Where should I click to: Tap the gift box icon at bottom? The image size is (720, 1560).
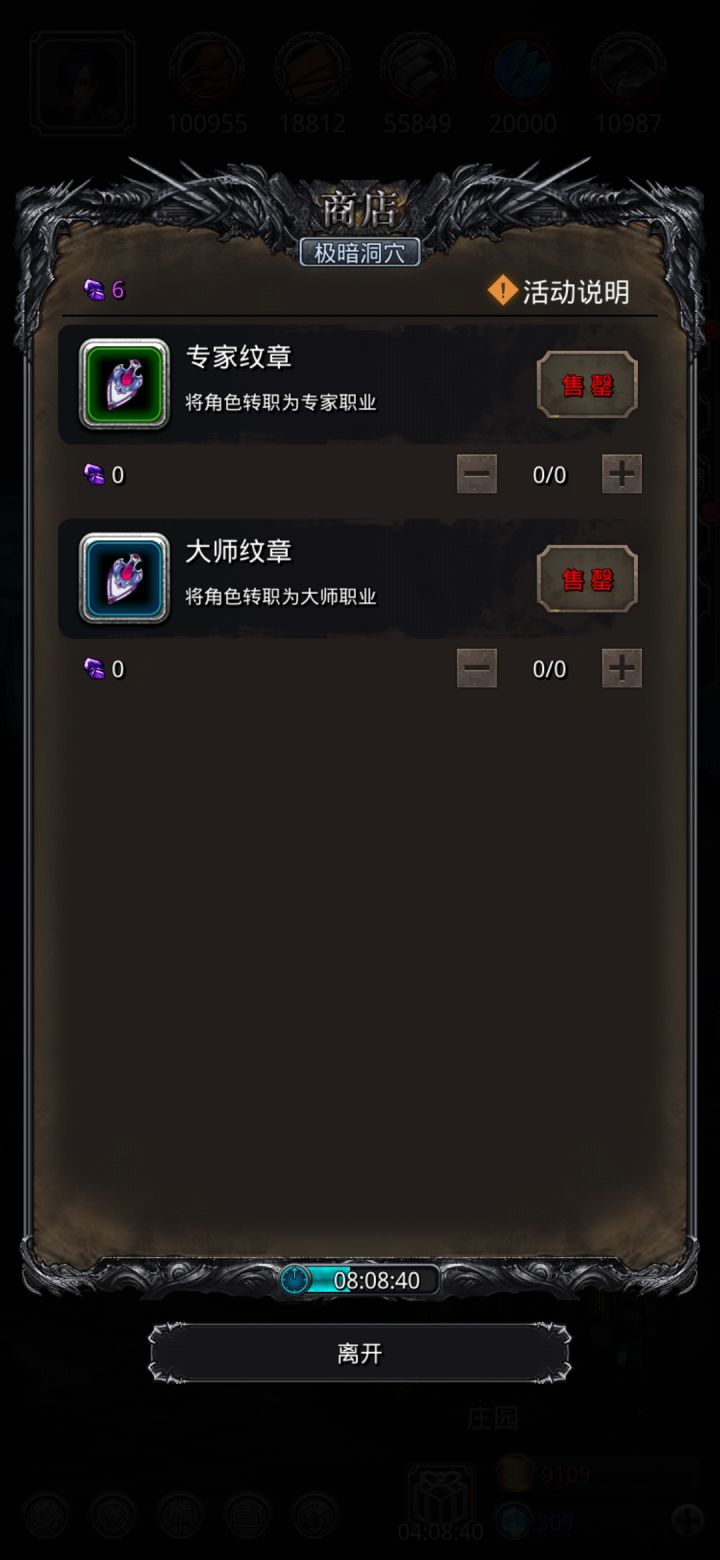tap(441, 1497)
